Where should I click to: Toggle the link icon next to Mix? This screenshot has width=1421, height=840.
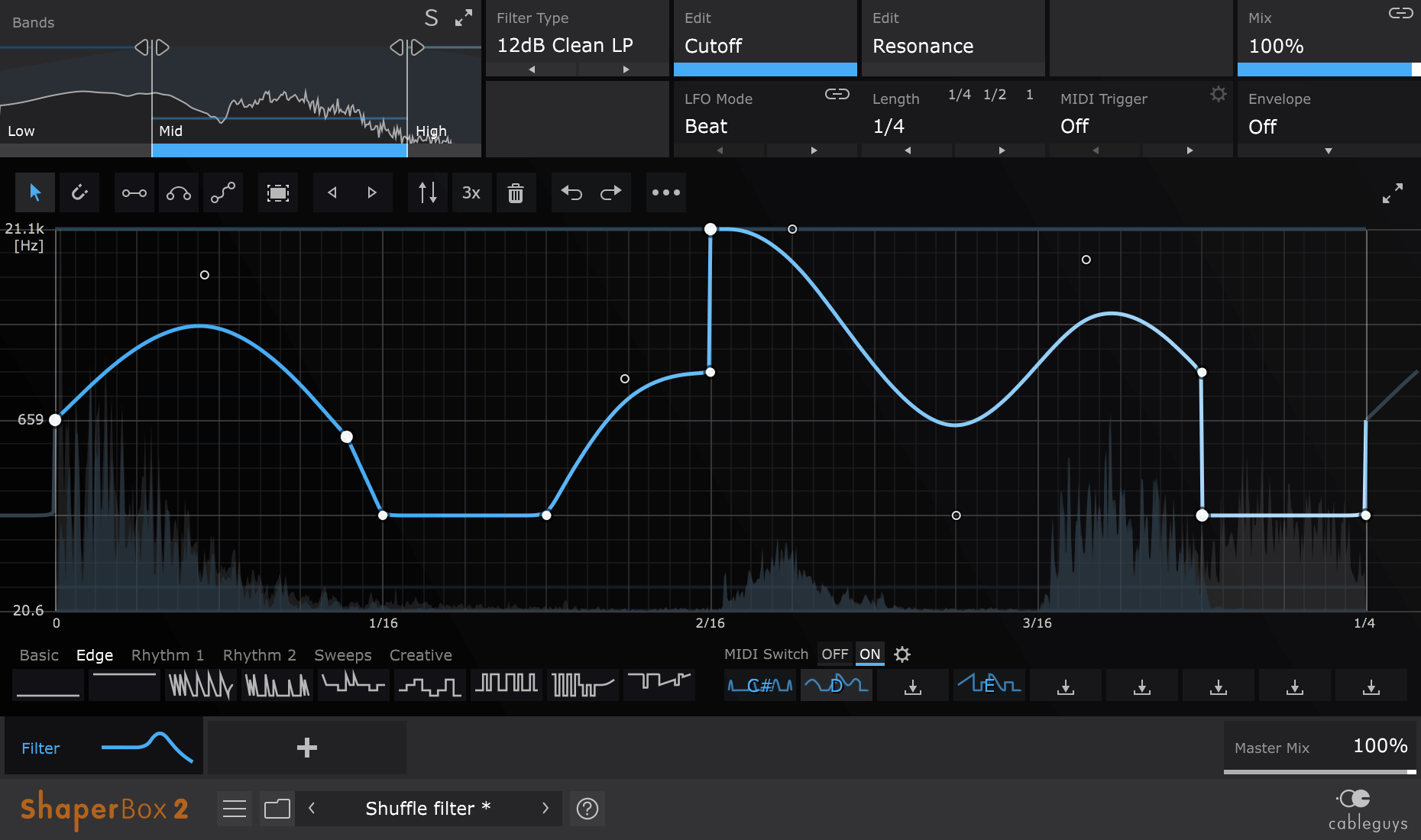[1401, 14]
